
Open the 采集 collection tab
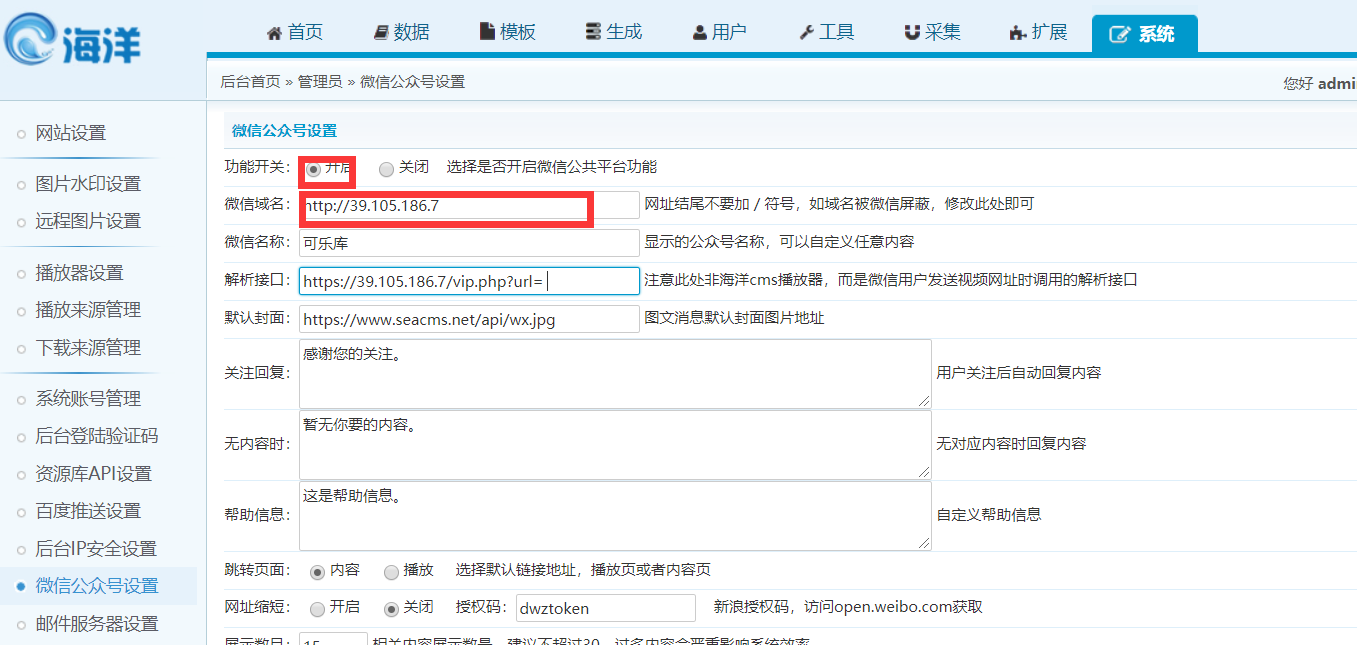[932, 32]
